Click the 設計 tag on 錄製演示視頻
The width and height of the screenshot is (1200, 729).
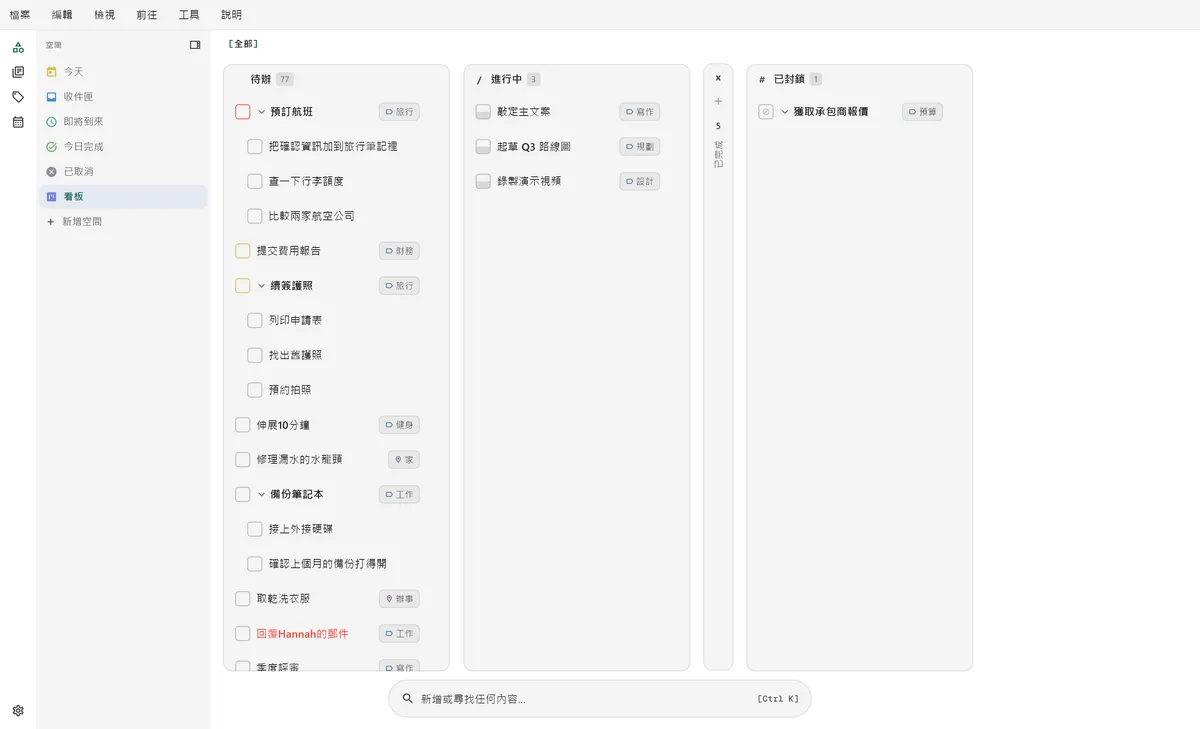coord(640,182)
